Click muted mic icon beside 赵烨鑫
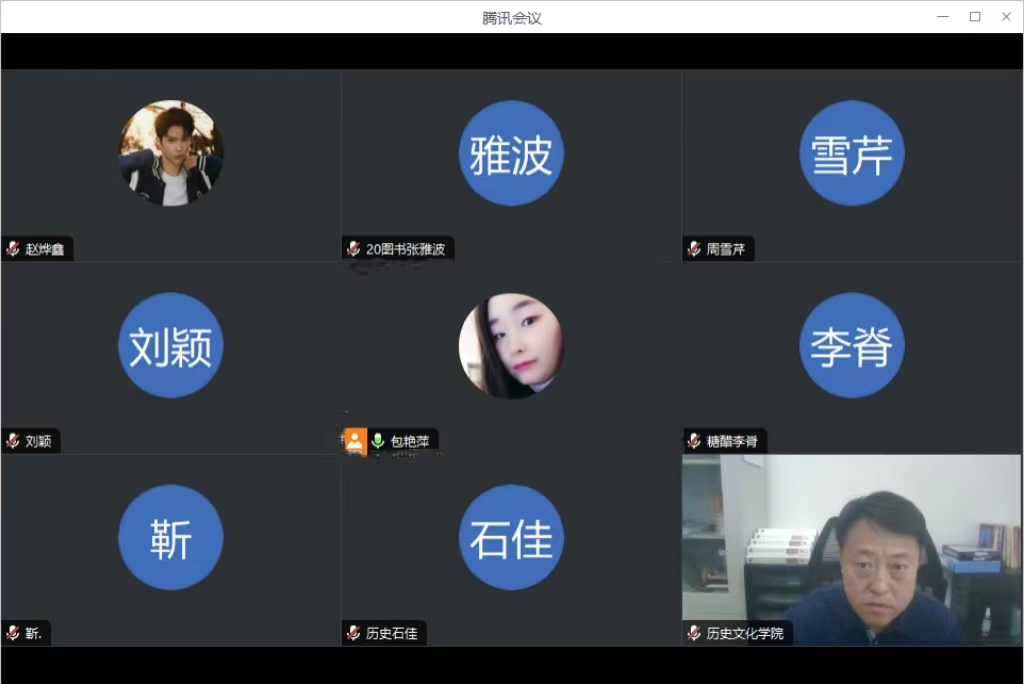This screenshot has height=684, width=1024. pyautogui.click(x=13, y=249)
